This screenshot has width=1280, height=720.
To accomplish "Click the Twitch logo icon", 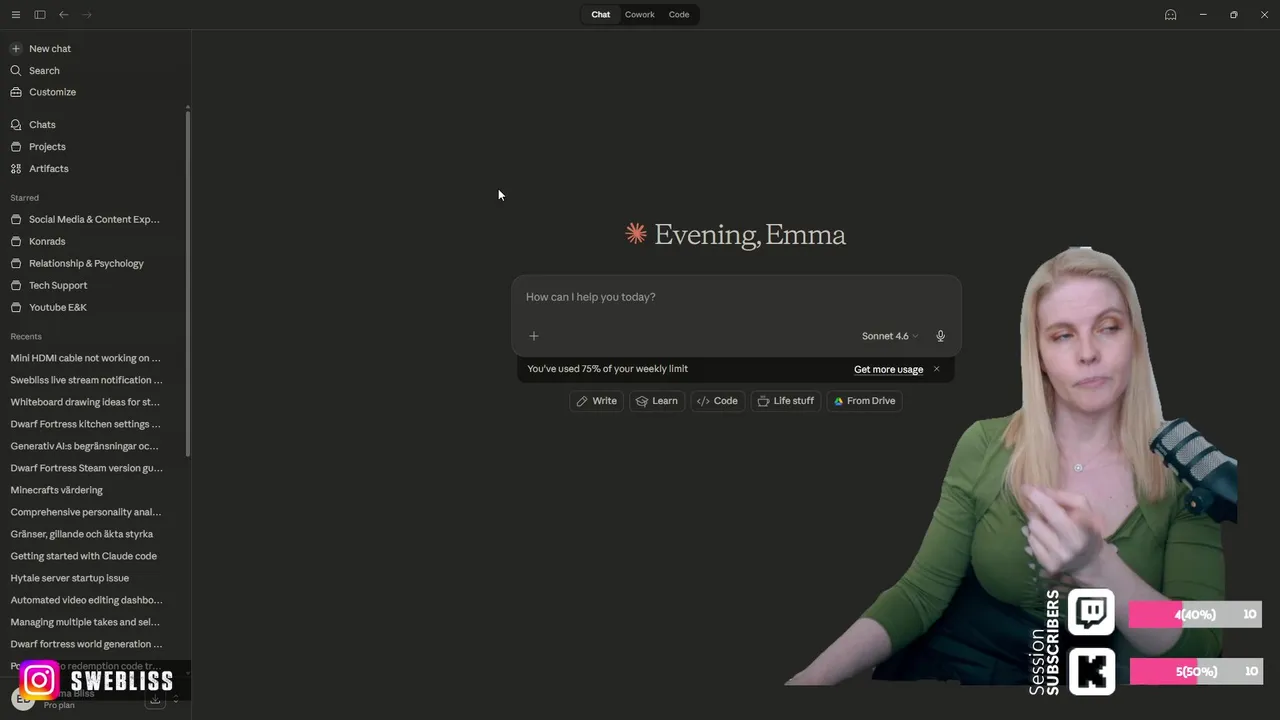I will [1091, 612].
